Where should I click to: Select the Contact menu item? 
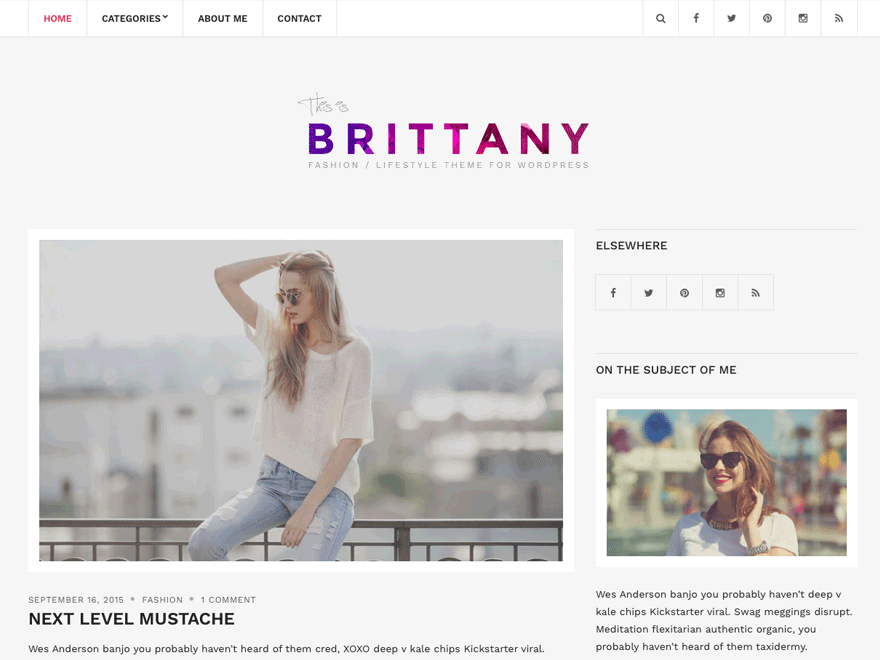(299, 19)
